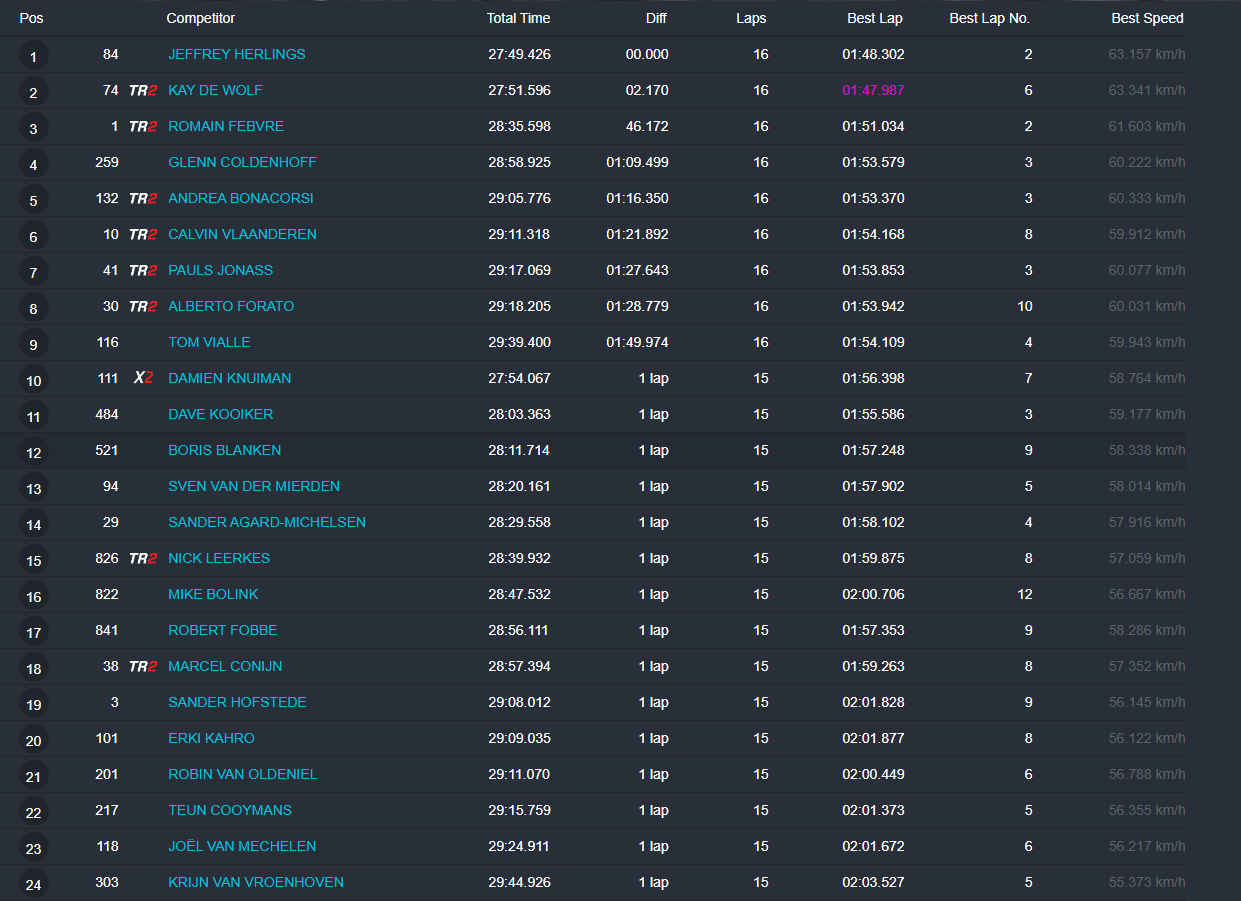The height and width of the screenshot is (901, 1241).
Task: Select the TR2 logo in Nick Leerkes' row
Action: coord(143,559)
